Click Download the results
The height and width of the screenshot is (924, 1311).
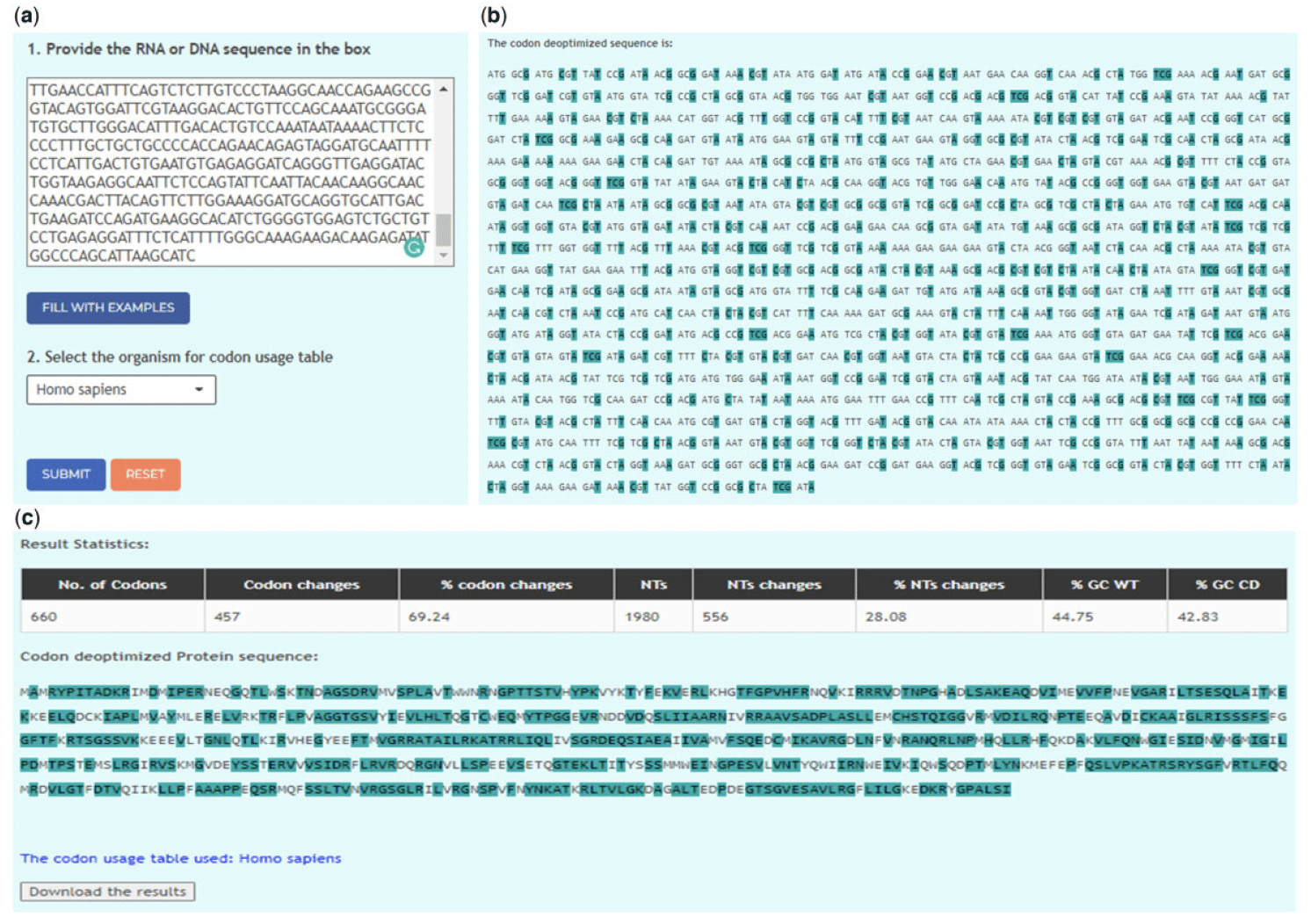106,891
